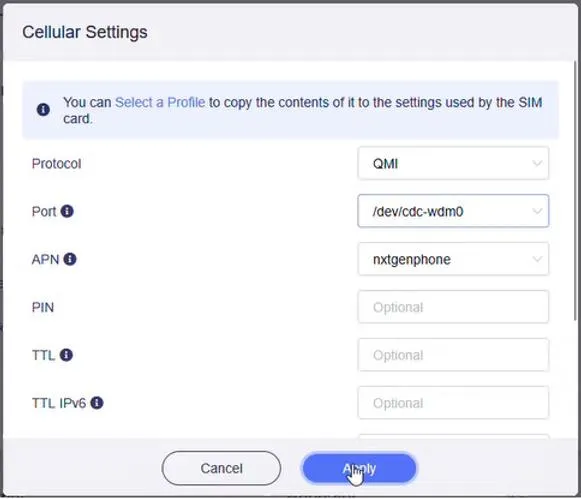Cancel the Cellular Settings dialog

(x=221, y=468)
